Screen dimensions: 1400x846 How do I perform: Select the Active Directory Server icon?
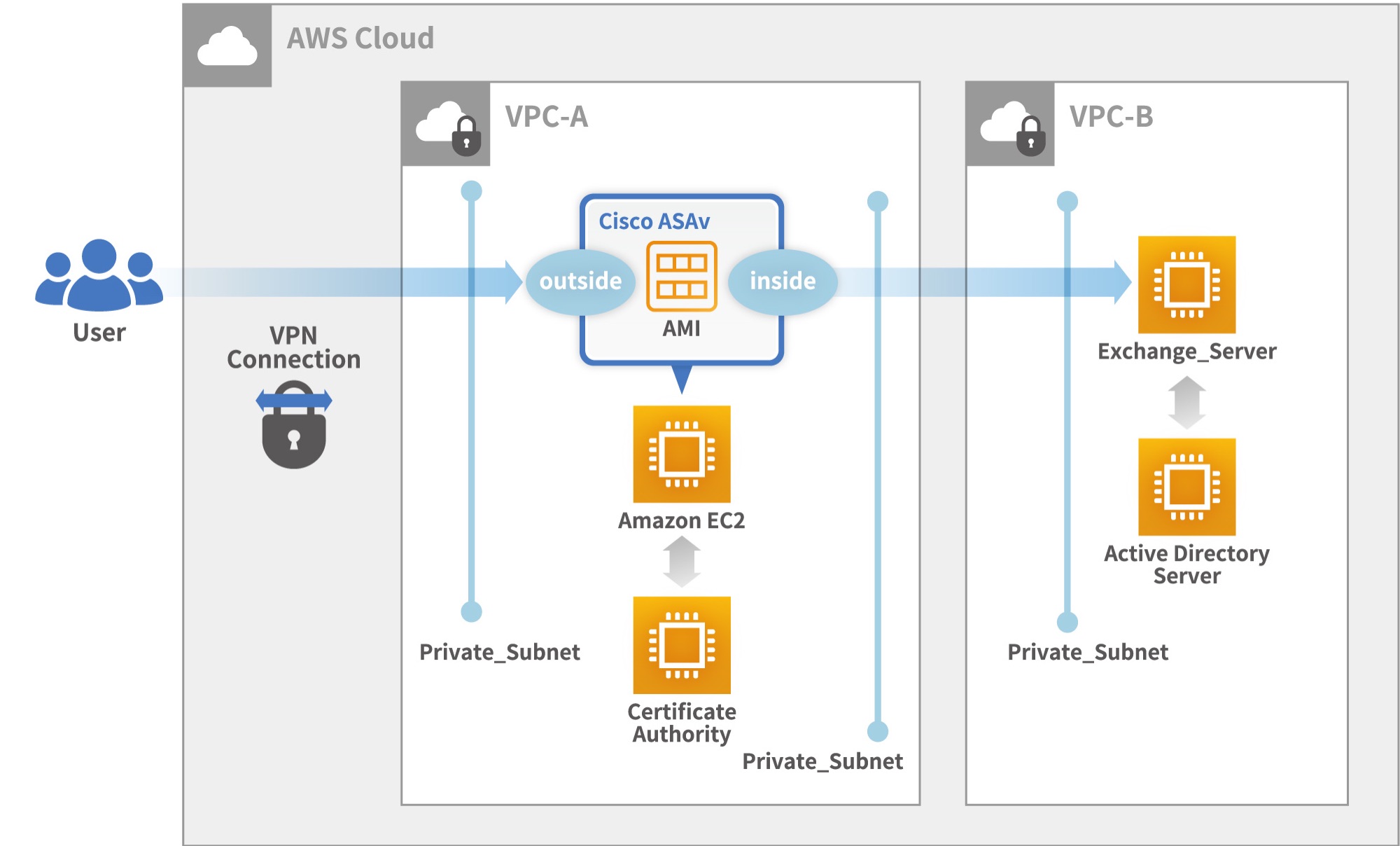[x=1186, y=487]
